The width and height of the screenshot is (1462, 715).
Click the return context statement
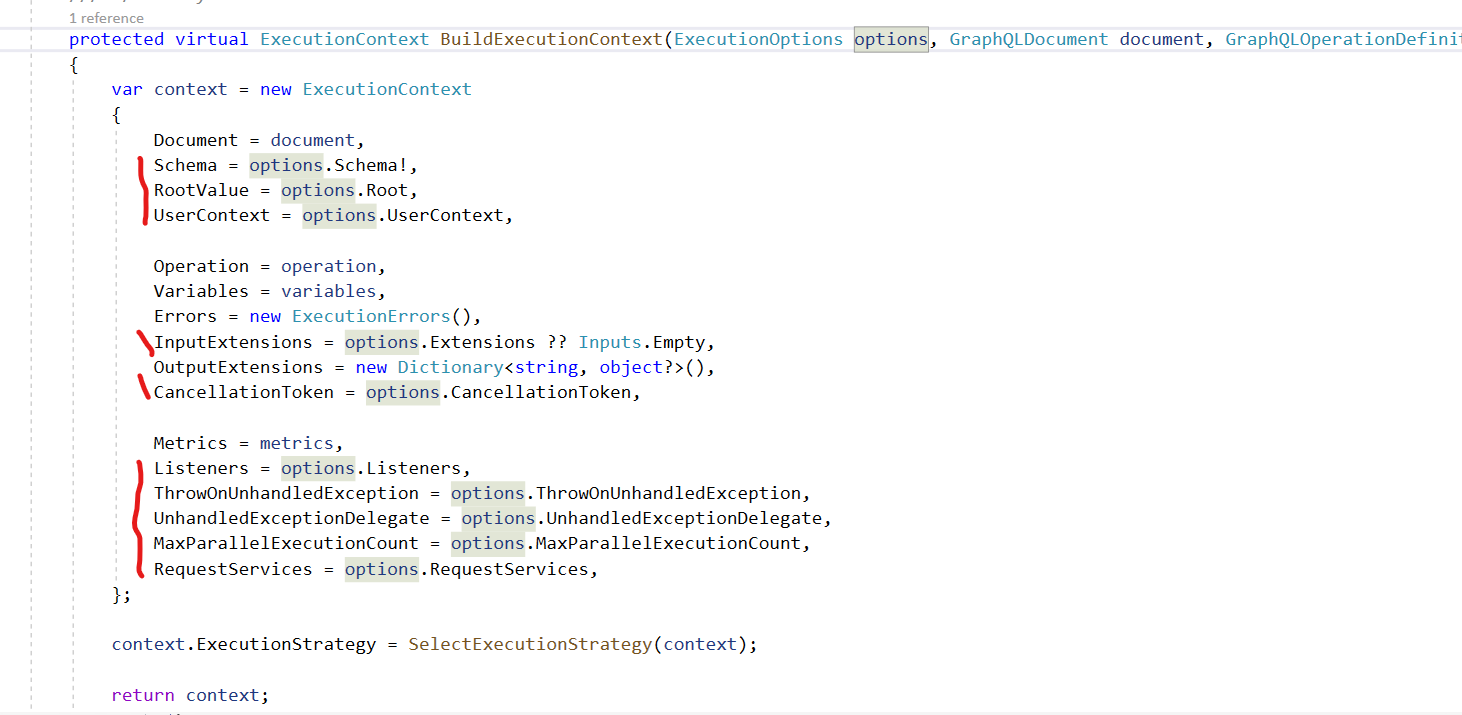(x=190, y=694)
